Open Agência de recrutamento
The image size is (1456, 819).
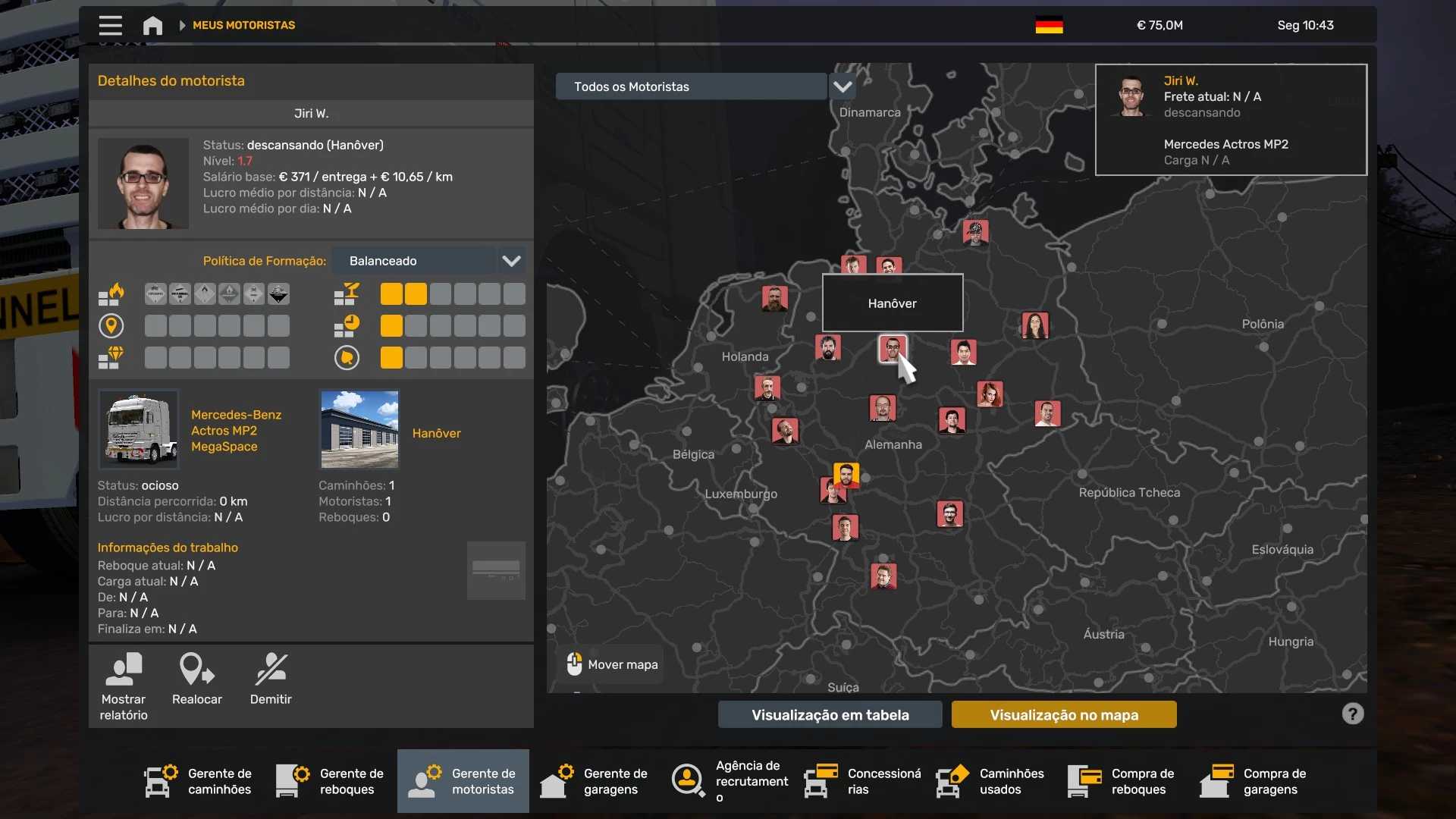(728, 780)
